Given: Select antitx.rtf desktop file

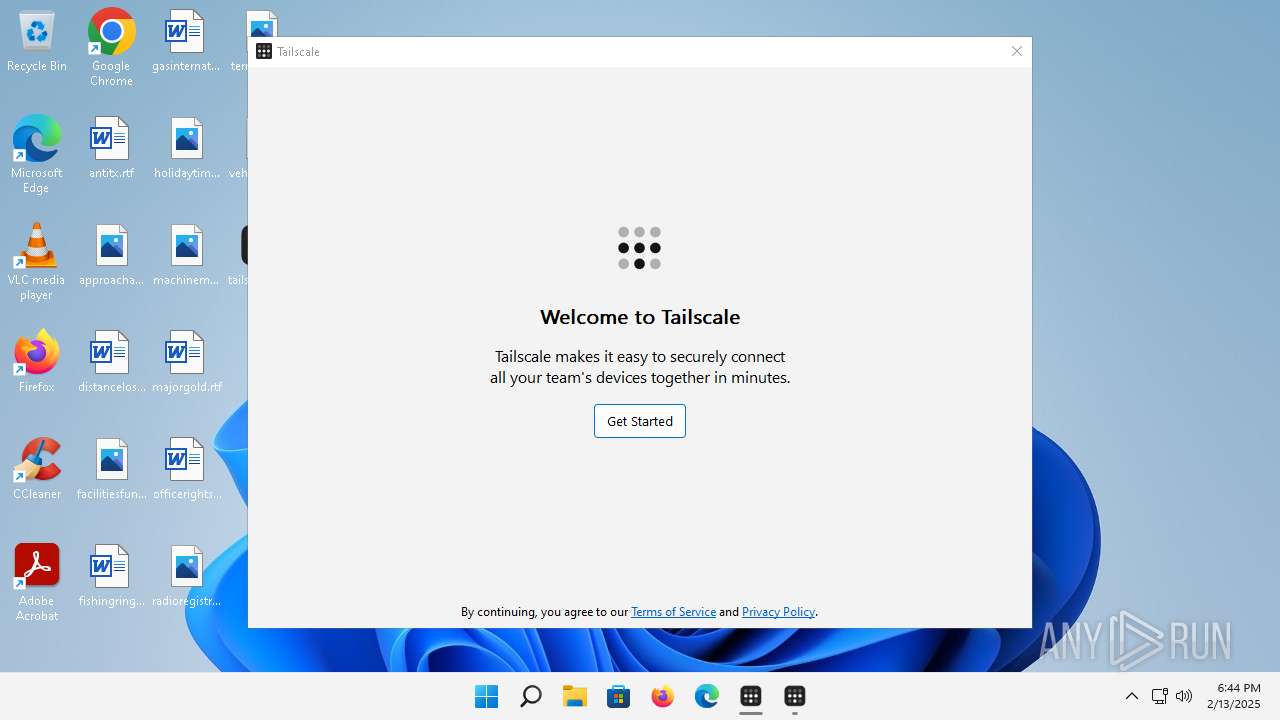Looking at the screenshot, I should (x=111, y=148).
